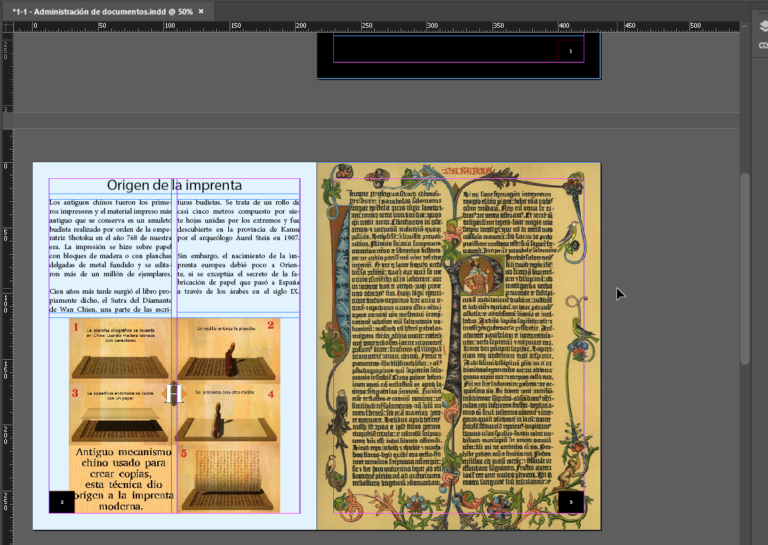Image resolution: width=768 pixels, height=545 pixels.
Task: Select the image panel numbered 5
Action: 228,479
